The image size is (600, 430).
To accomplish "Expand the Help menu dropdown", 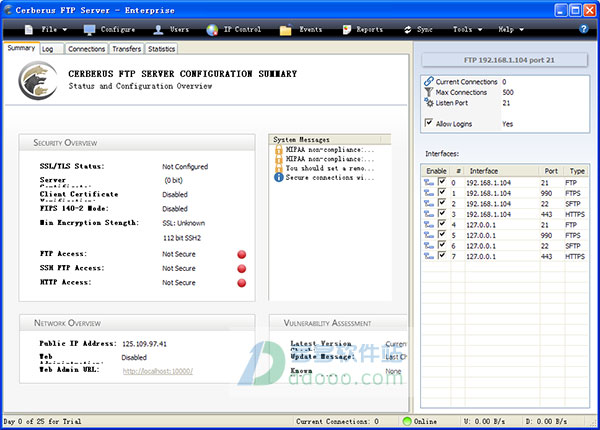I will point(511,29).
